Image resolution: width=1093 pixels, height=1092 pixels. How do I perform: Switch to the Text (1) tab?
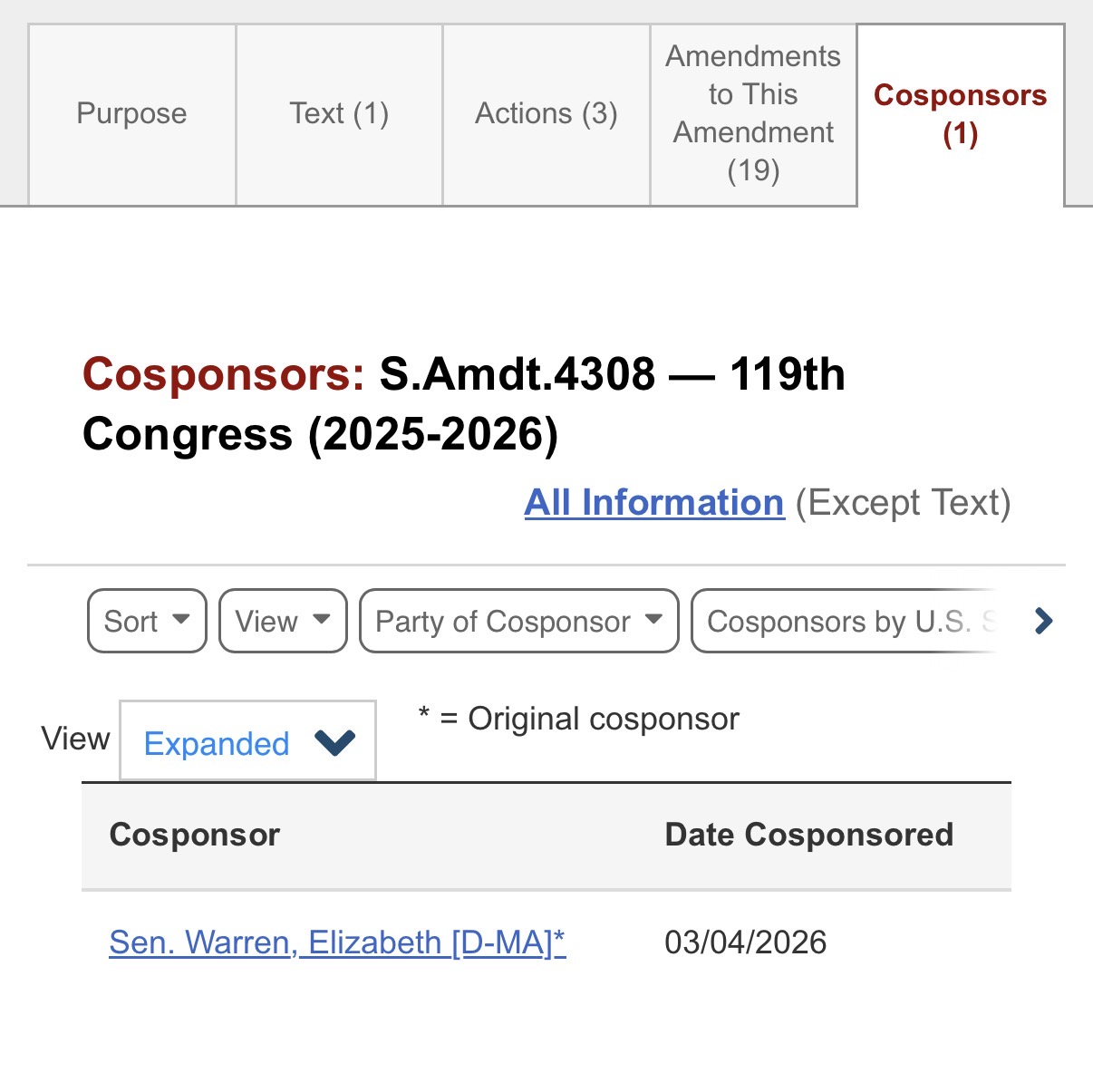tap(339, 114)
